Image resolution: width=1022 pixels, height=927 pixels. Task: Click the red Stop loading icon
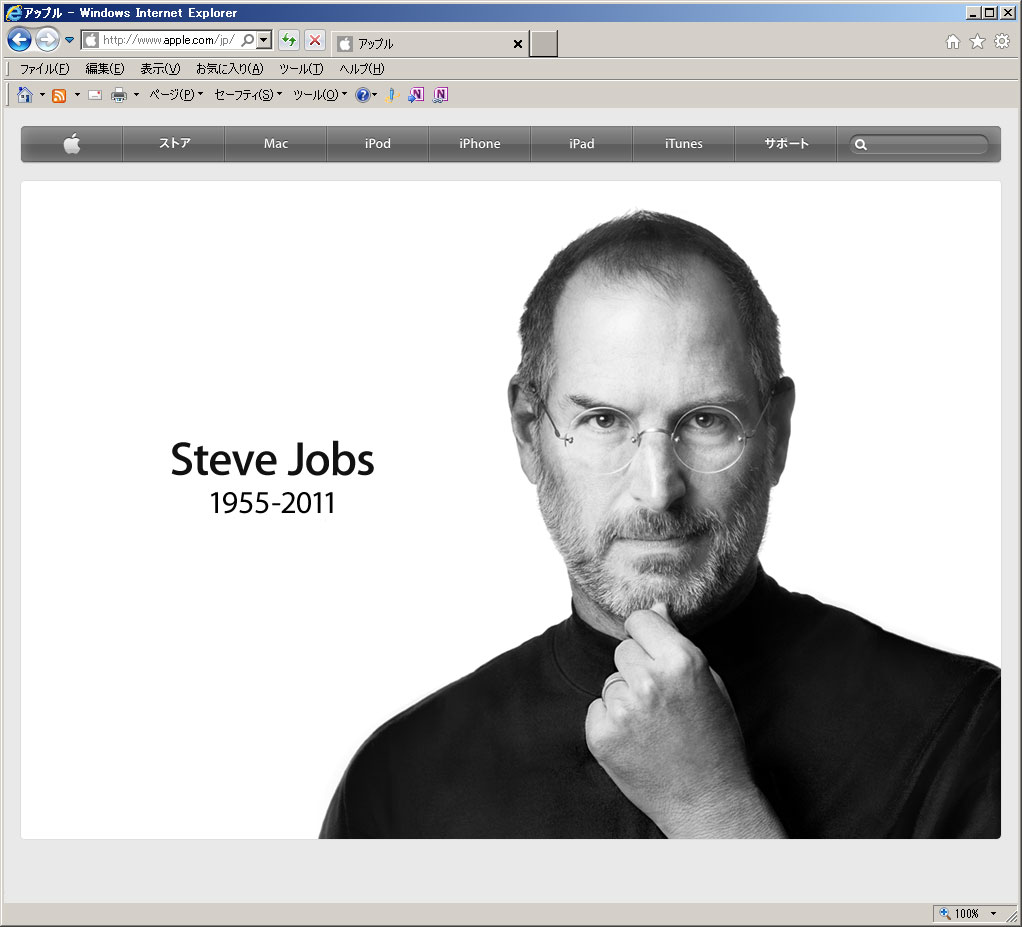[x=315, y=40]
